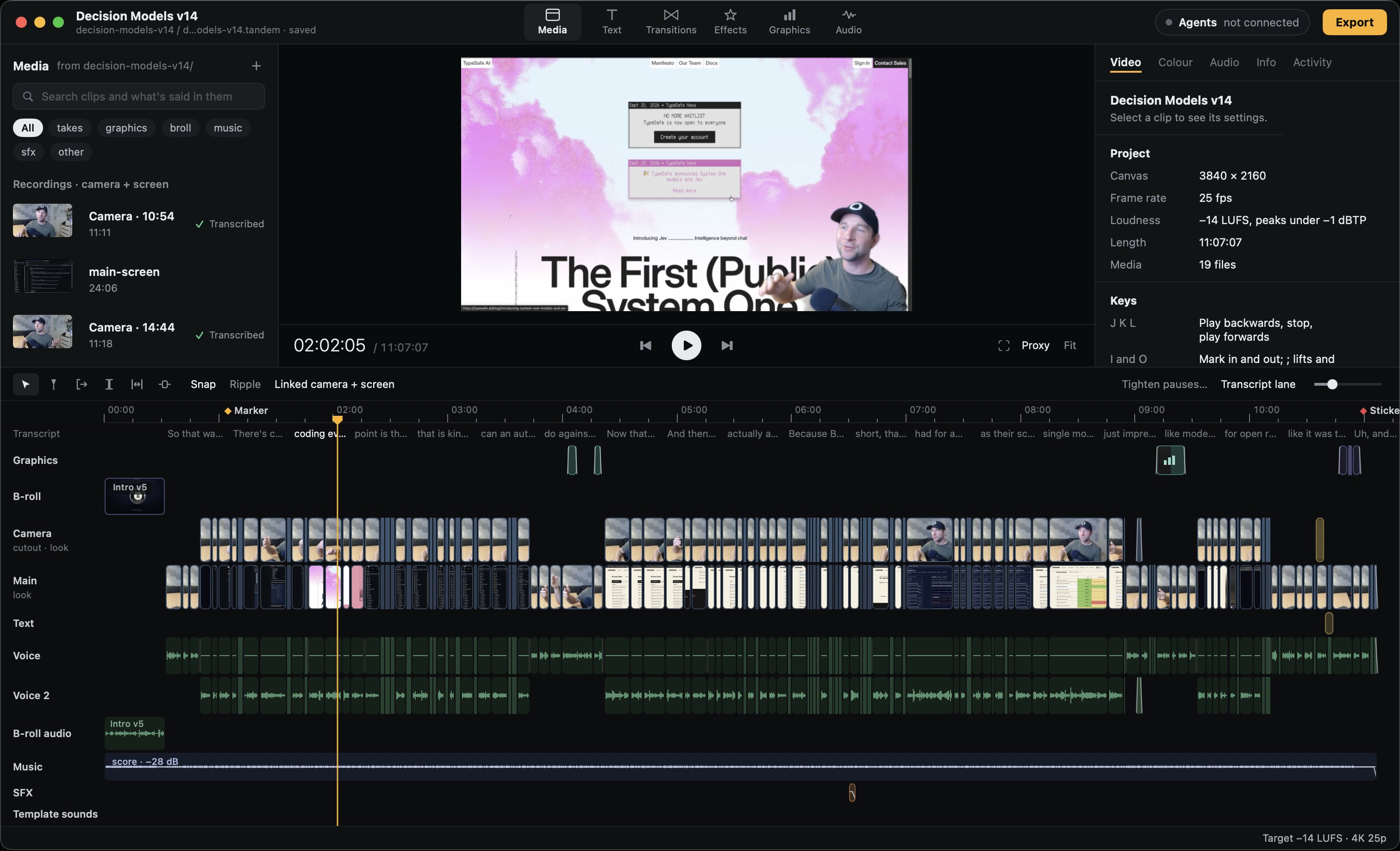Toggle Ripple editing mode
This screenshot has width=1400, height=851.
pos(245,385)
